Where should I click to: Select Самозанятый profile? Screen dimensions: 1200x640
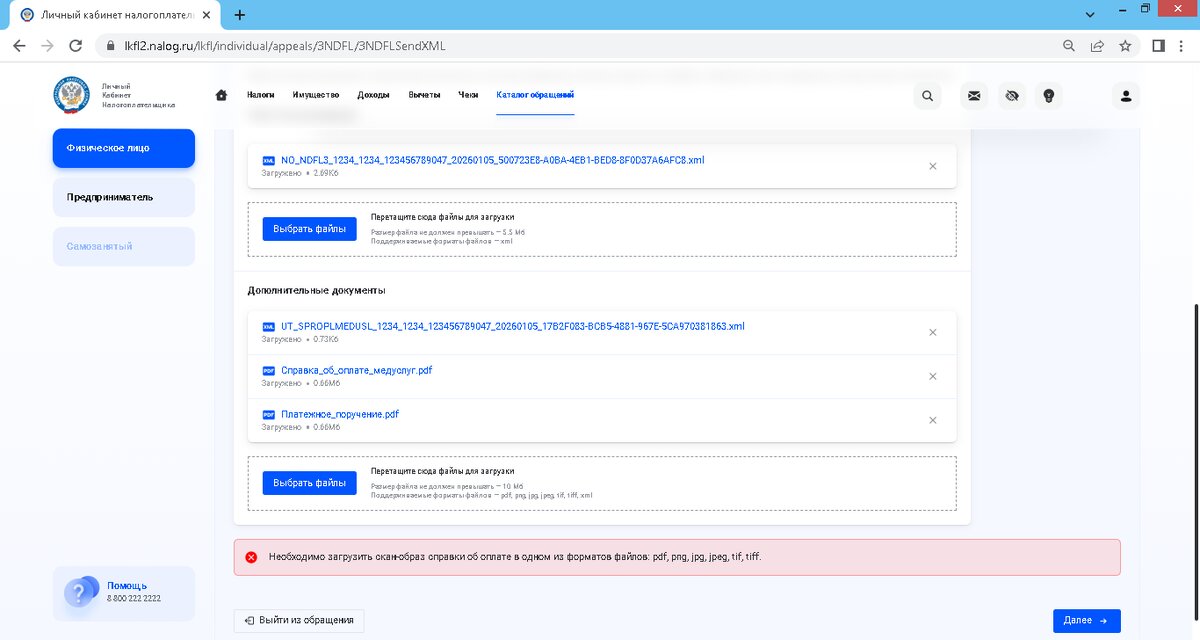(x=124, y=246)
